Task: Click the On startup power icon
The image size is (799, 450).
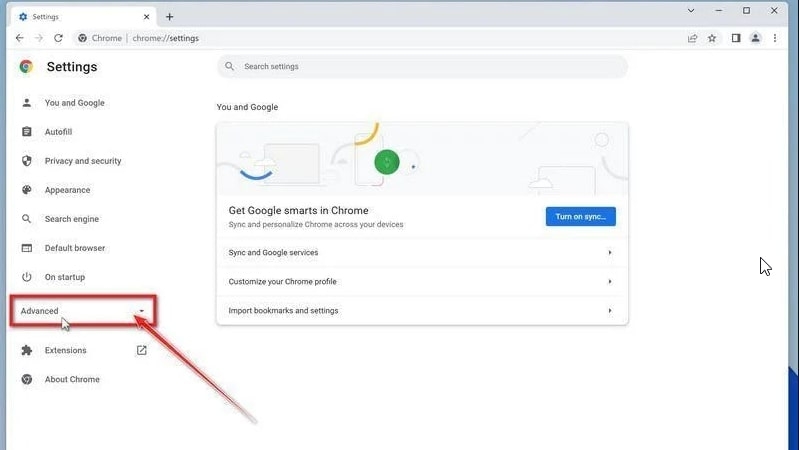Action: tap(26, 277)
